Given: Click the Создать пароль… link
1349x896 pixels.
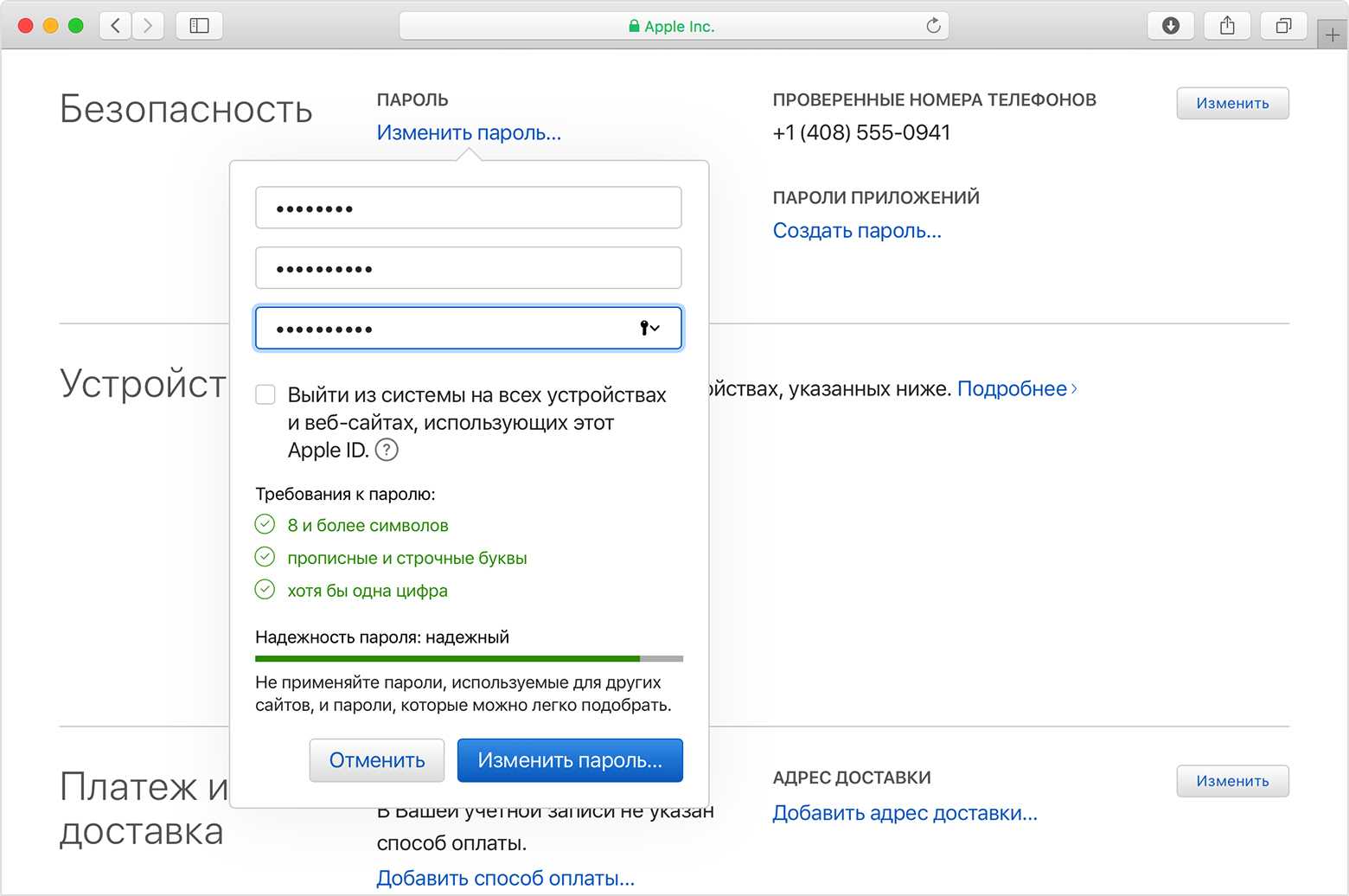Looking at the screenshot, I should click(x=856, y=231).
